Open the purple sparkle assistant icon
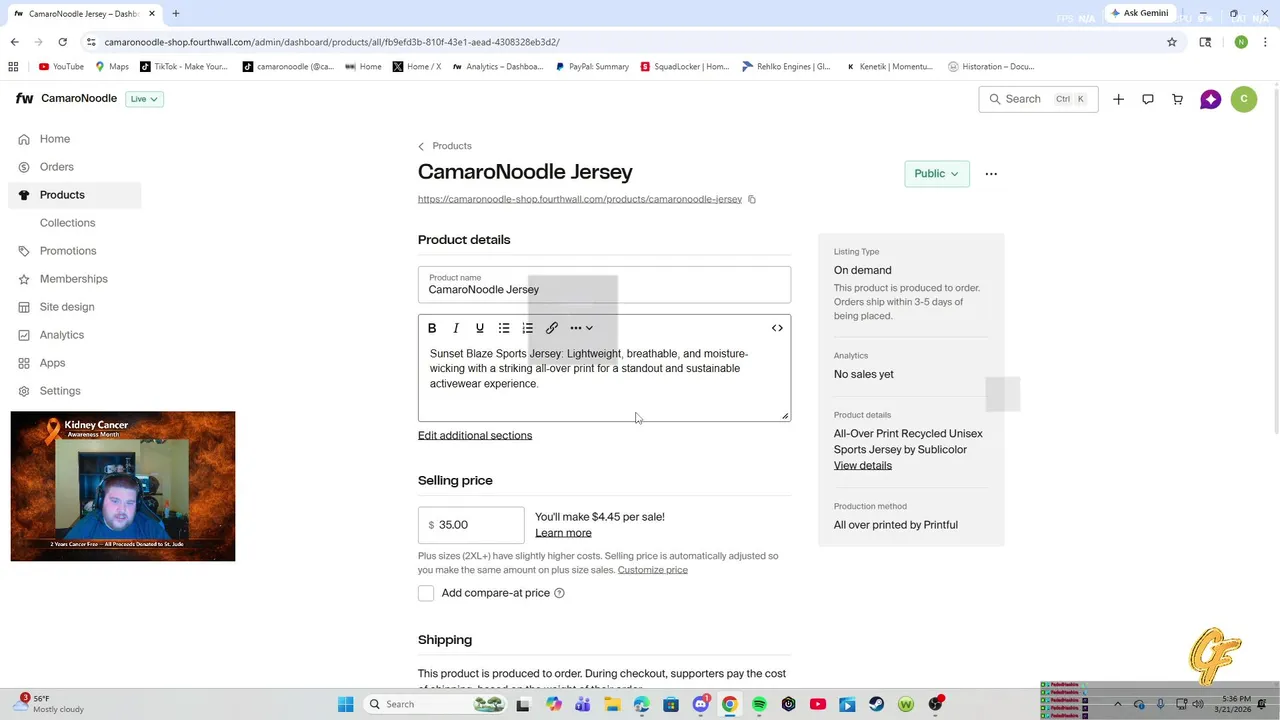This screenshot has height=720, width=1280. (1211, 99)
